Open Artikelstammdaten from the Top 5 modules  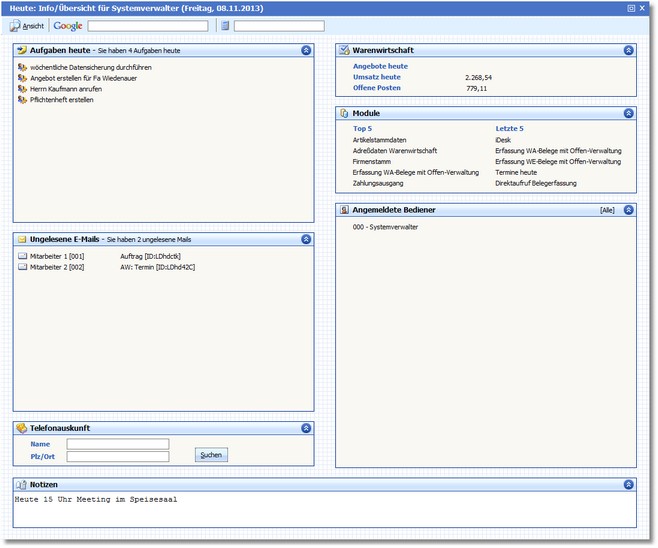pyautogui.click(x=379, y=140)
